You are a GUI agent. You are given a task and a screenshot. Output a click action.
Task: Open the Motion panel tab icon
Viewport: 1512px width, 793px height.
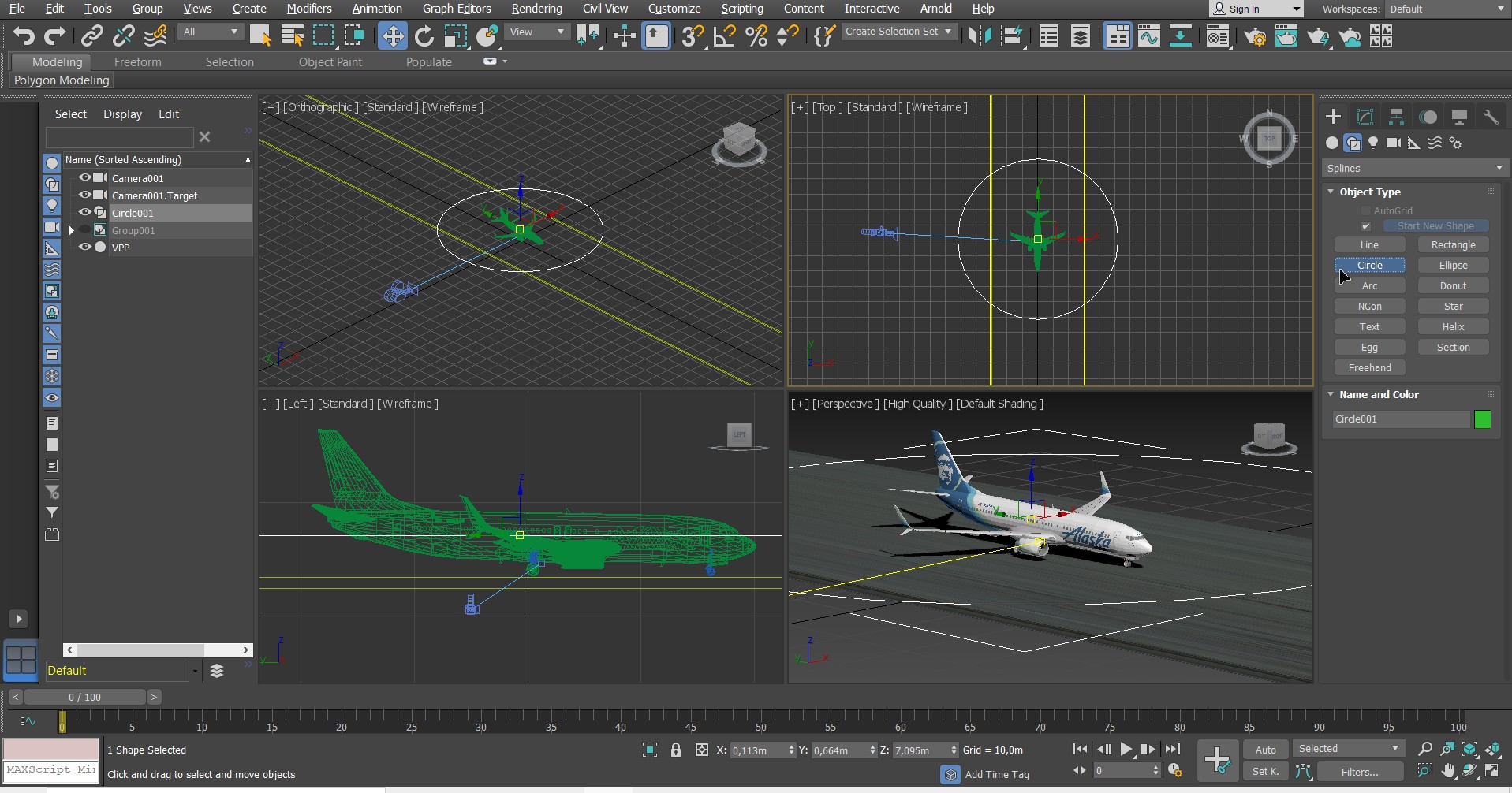(1428, 117)
